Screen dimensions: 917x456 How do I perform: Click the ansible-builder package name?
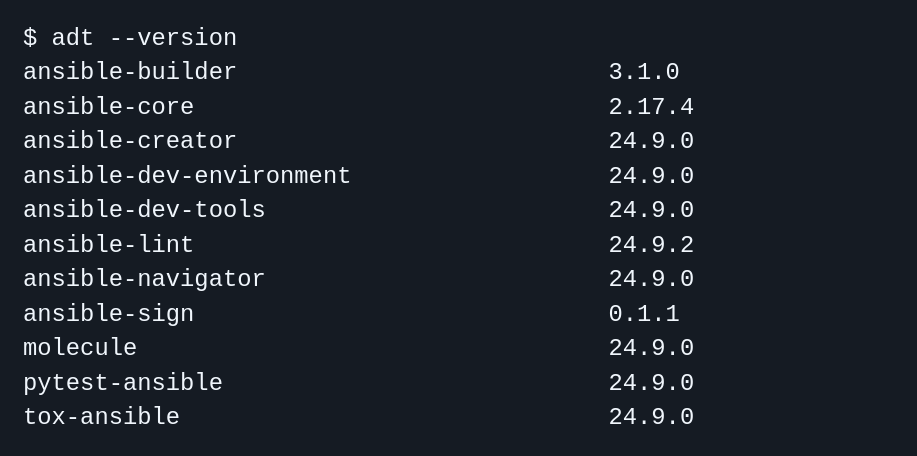click(x=130, y=72)
